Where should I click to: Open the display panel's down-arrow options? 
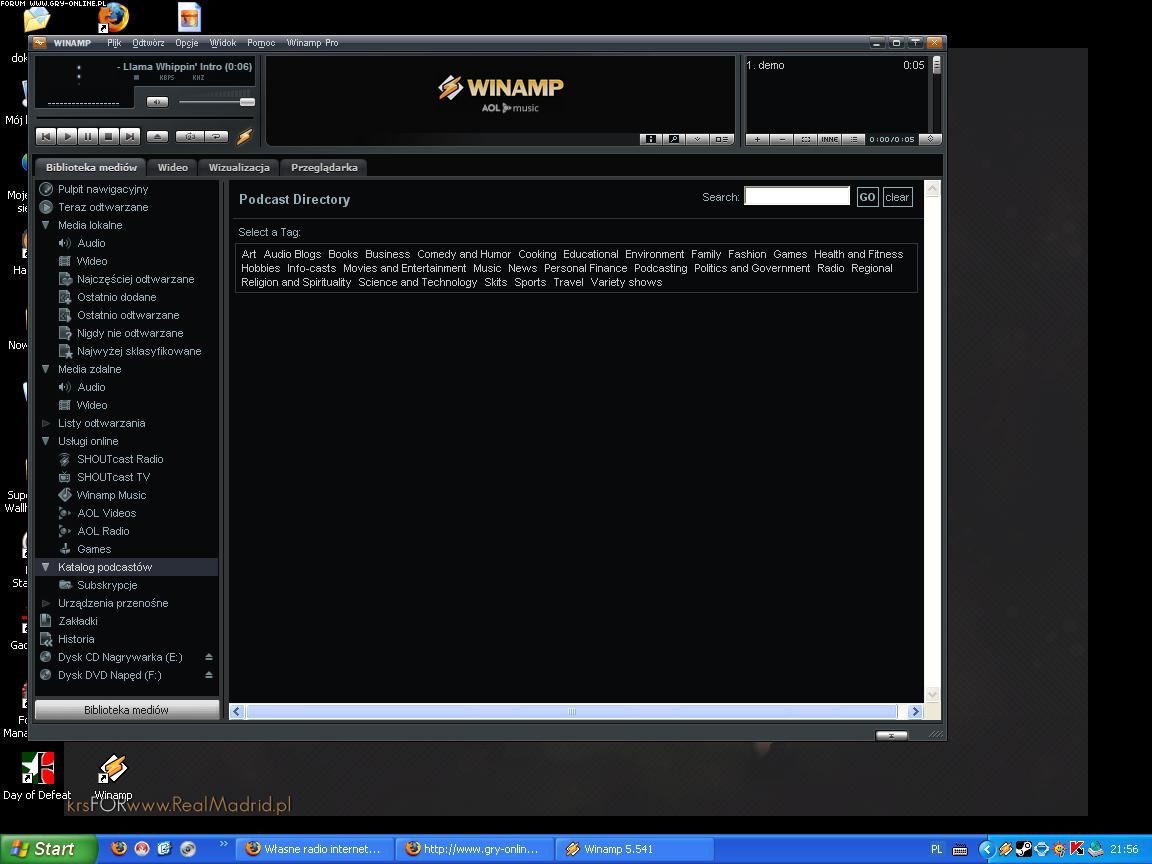point(697,139)
